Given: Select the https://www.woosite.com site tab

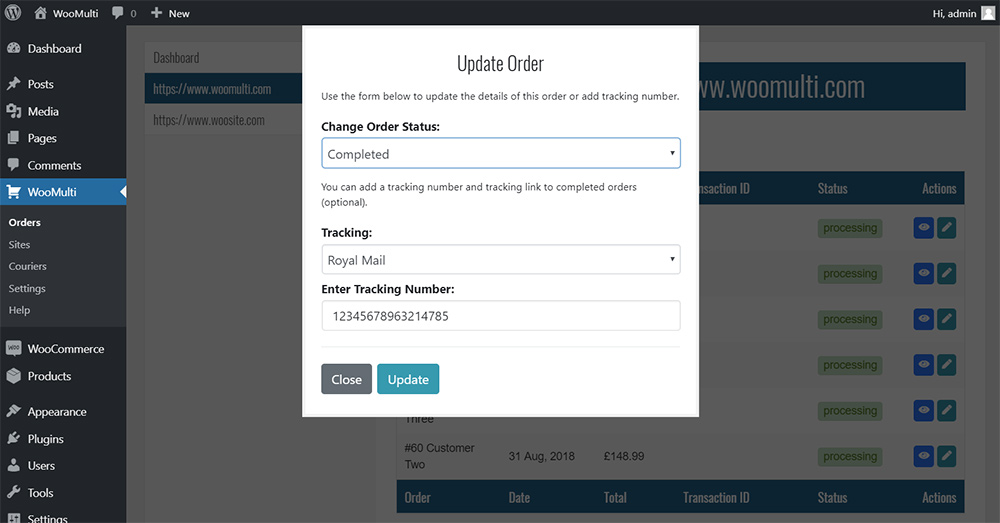Looking at the screenshot, I should (x=209, y=120).
